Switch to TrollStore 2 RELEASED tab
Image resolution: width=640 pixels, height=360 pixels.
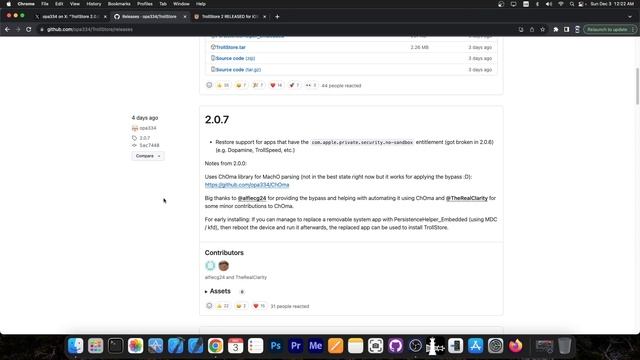[230, 17]
